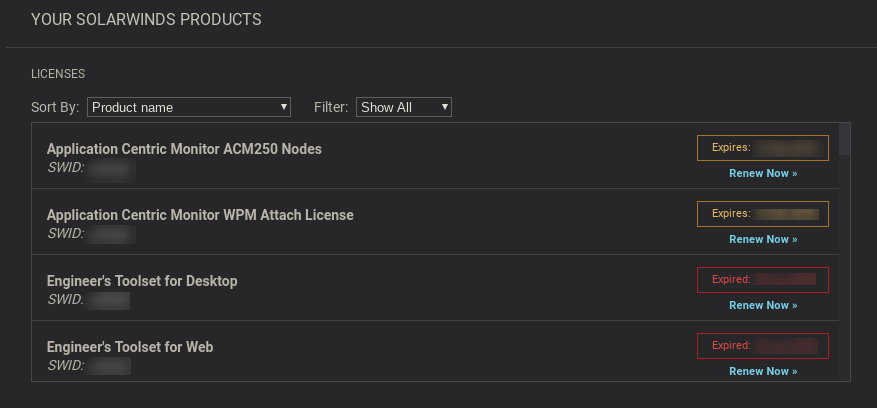Click the Expires badge for ACM250 Nodes

[x=763, y=148]
